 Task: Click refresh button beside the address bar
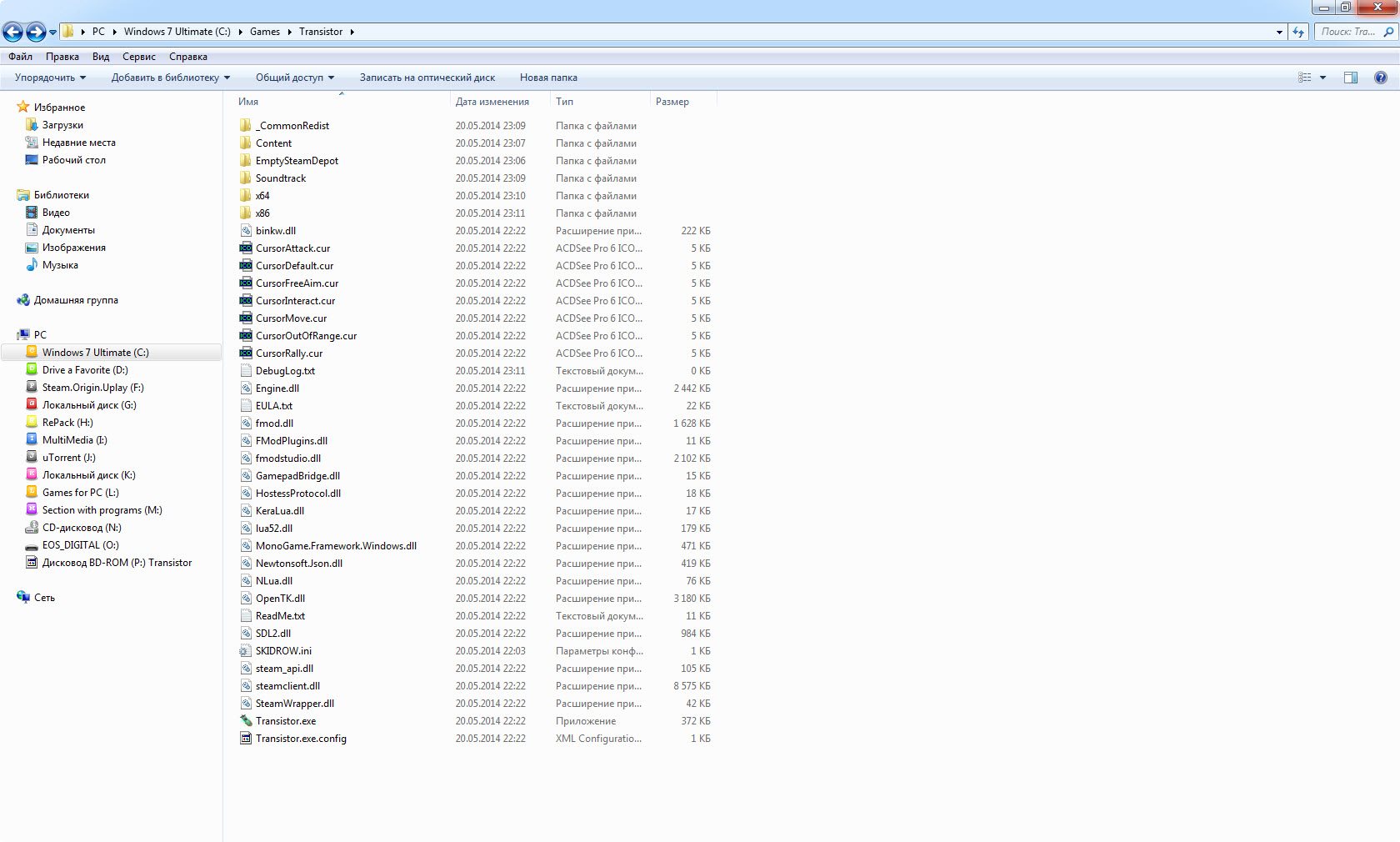click(x=1298, y=32)
